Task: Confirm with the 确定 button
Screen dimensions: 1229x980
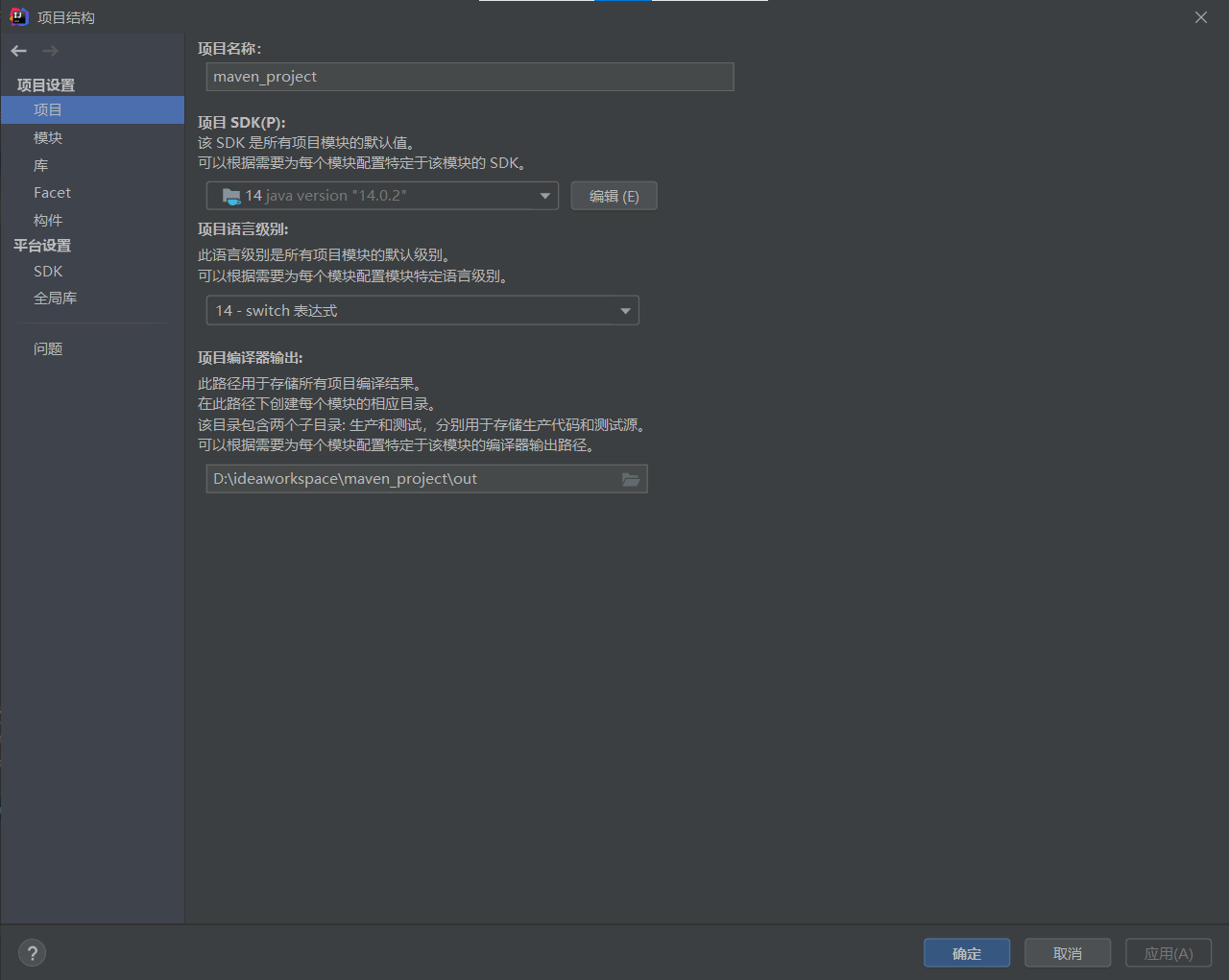Action: 967,953
